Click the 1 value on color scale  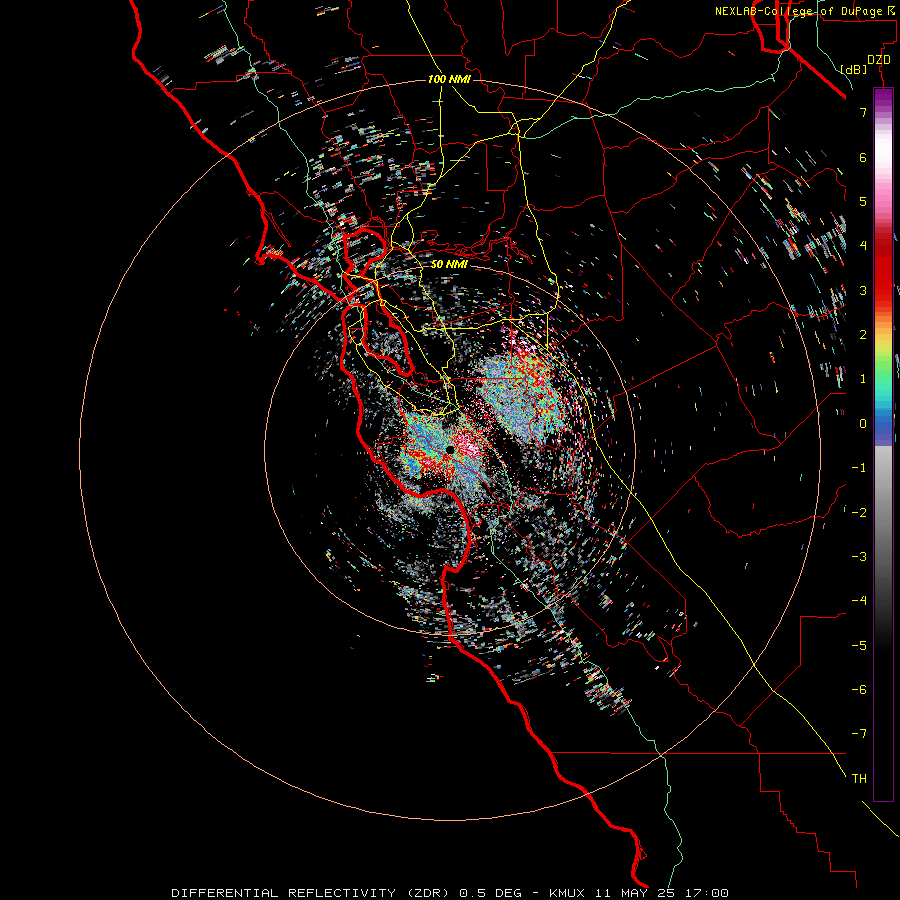[863, 379]
